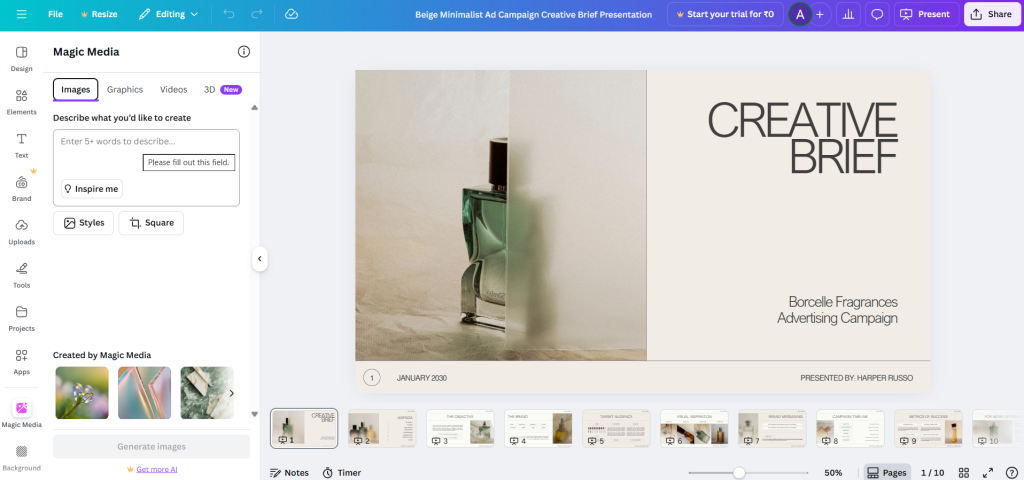The width and height of the screenshot is (1024, 480).
Task: Open the Background panel
Action: pos(22,457)
